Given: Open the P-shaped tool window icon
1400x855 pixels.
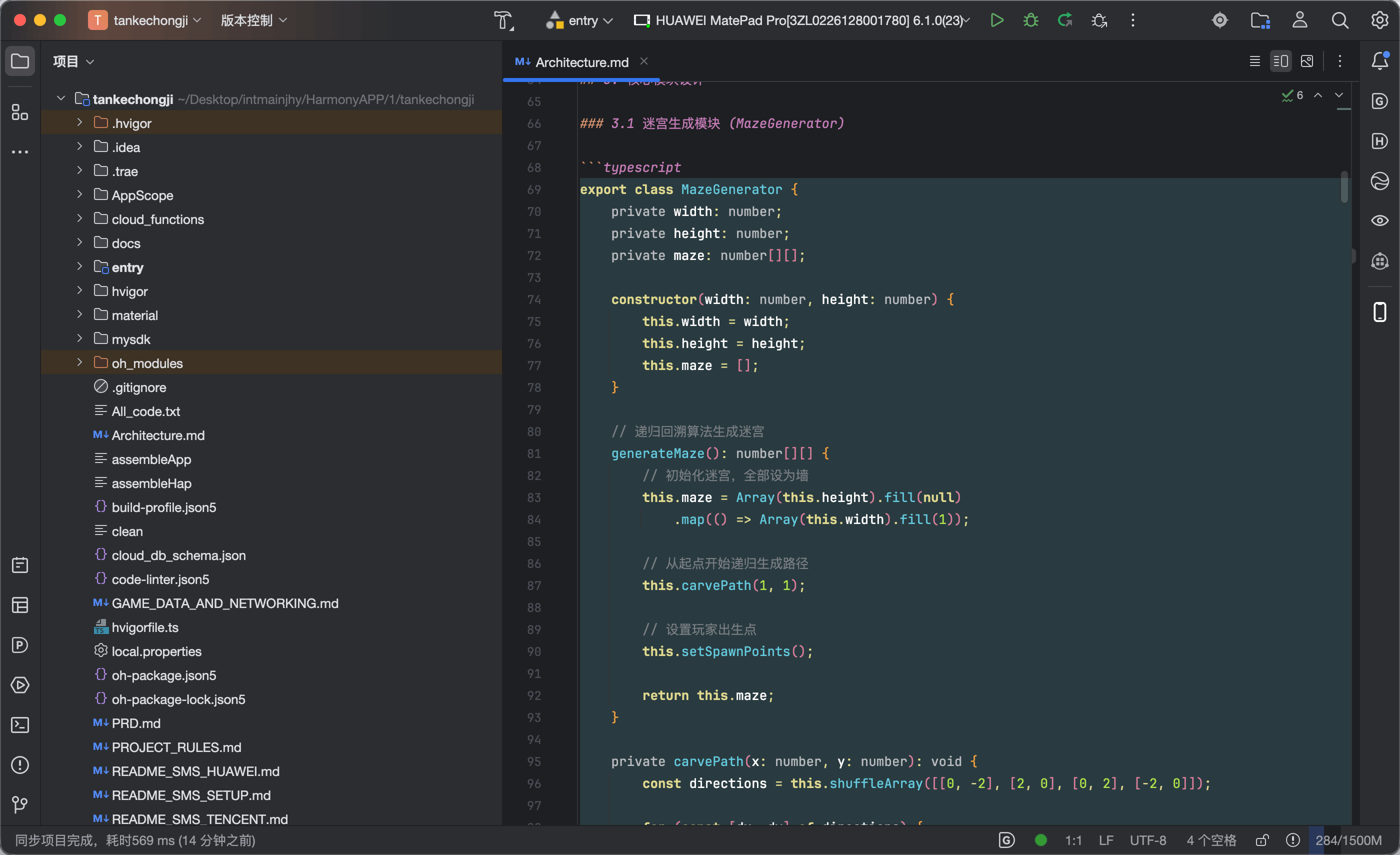Looking at the screenshot, I should click(x=20, y=645).
